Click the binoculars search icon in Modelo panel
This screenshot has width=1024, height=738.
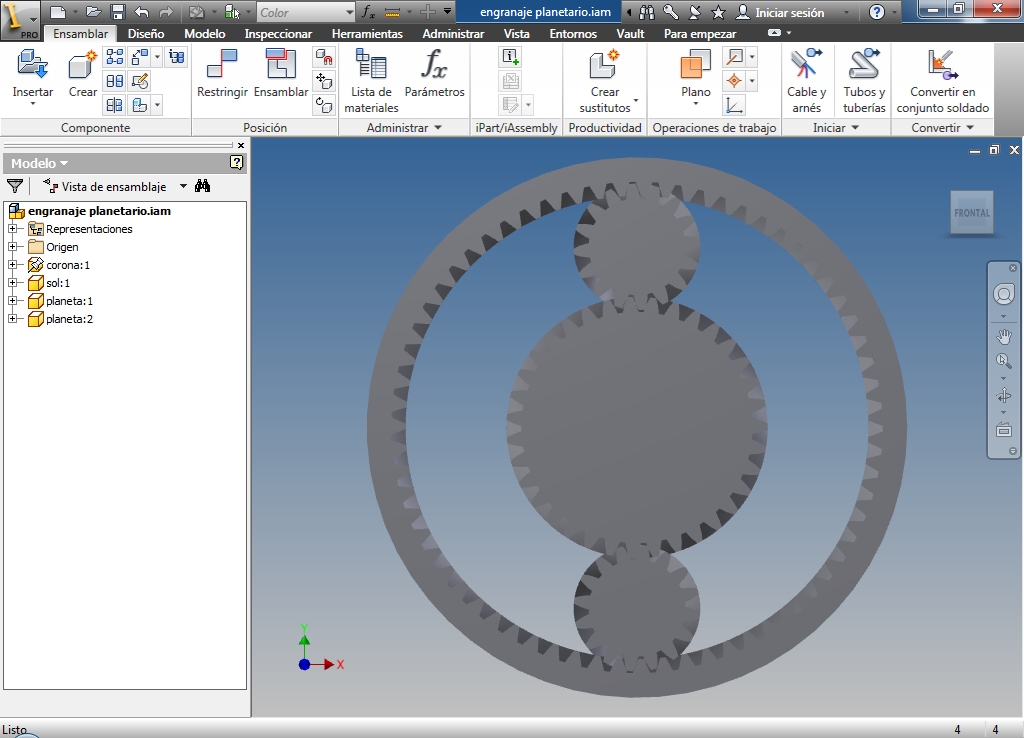203,186
